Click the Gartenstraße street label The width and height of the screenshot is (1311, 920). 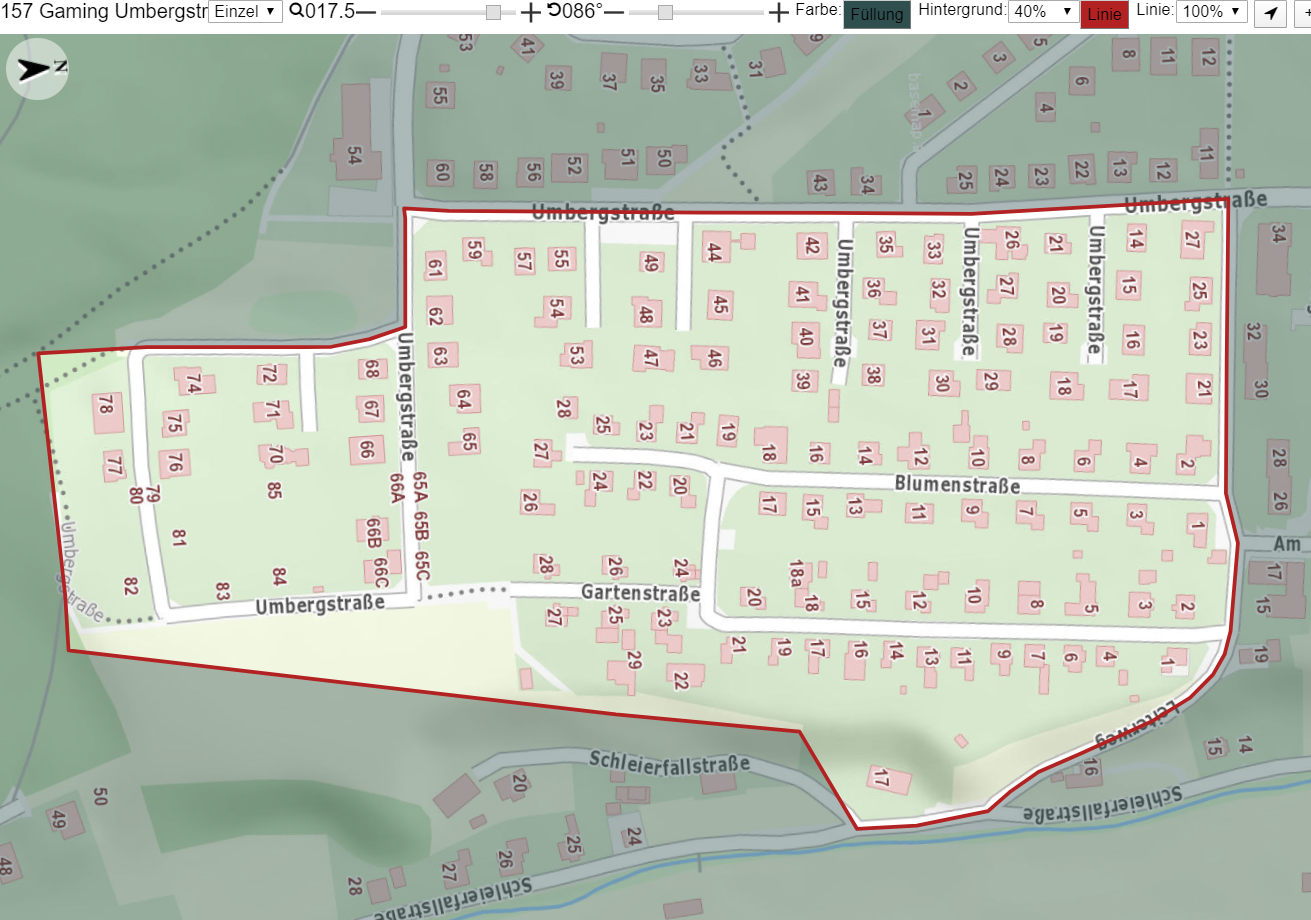640,593
